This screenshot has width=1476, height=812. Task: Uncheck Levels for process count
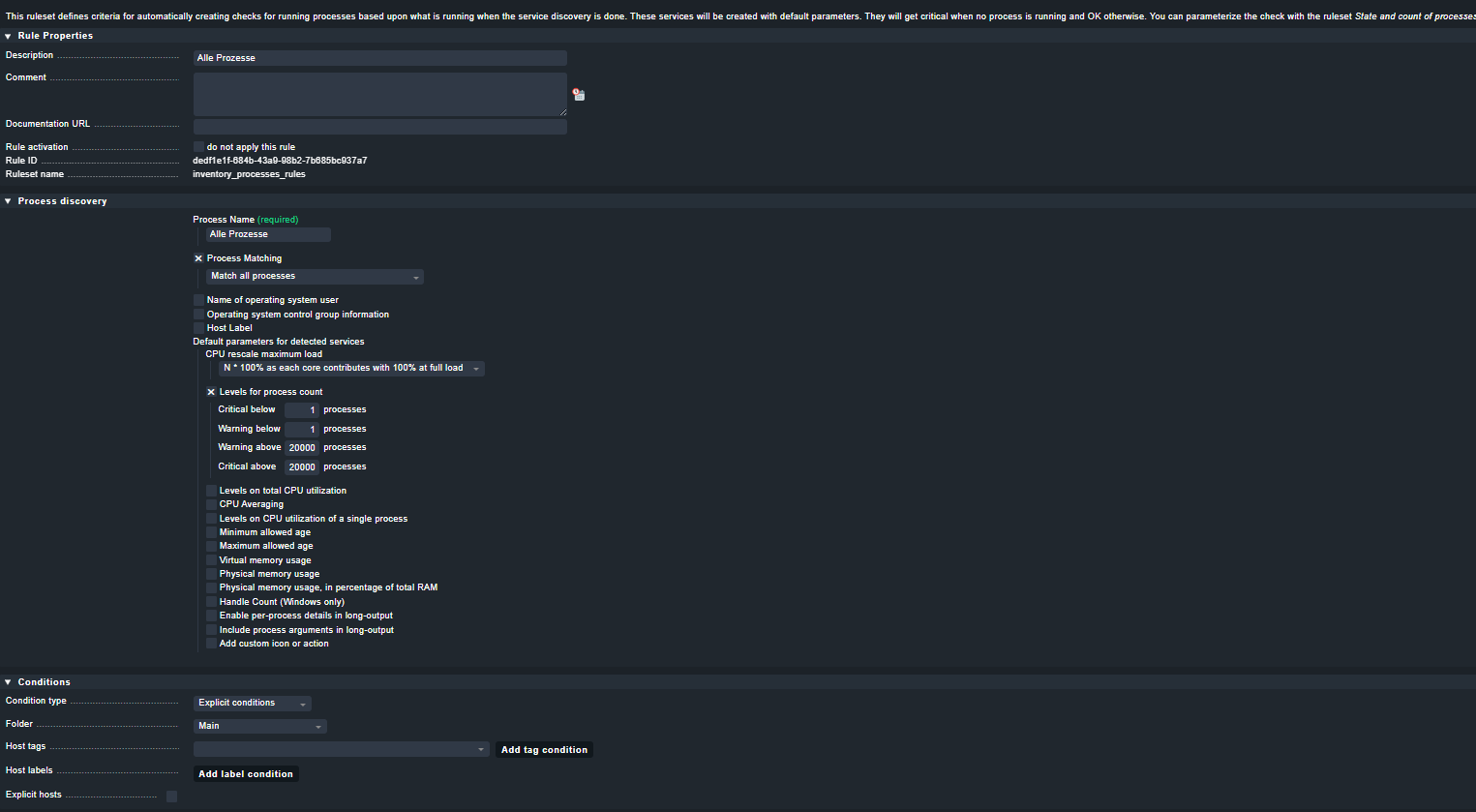pos(211,392)
